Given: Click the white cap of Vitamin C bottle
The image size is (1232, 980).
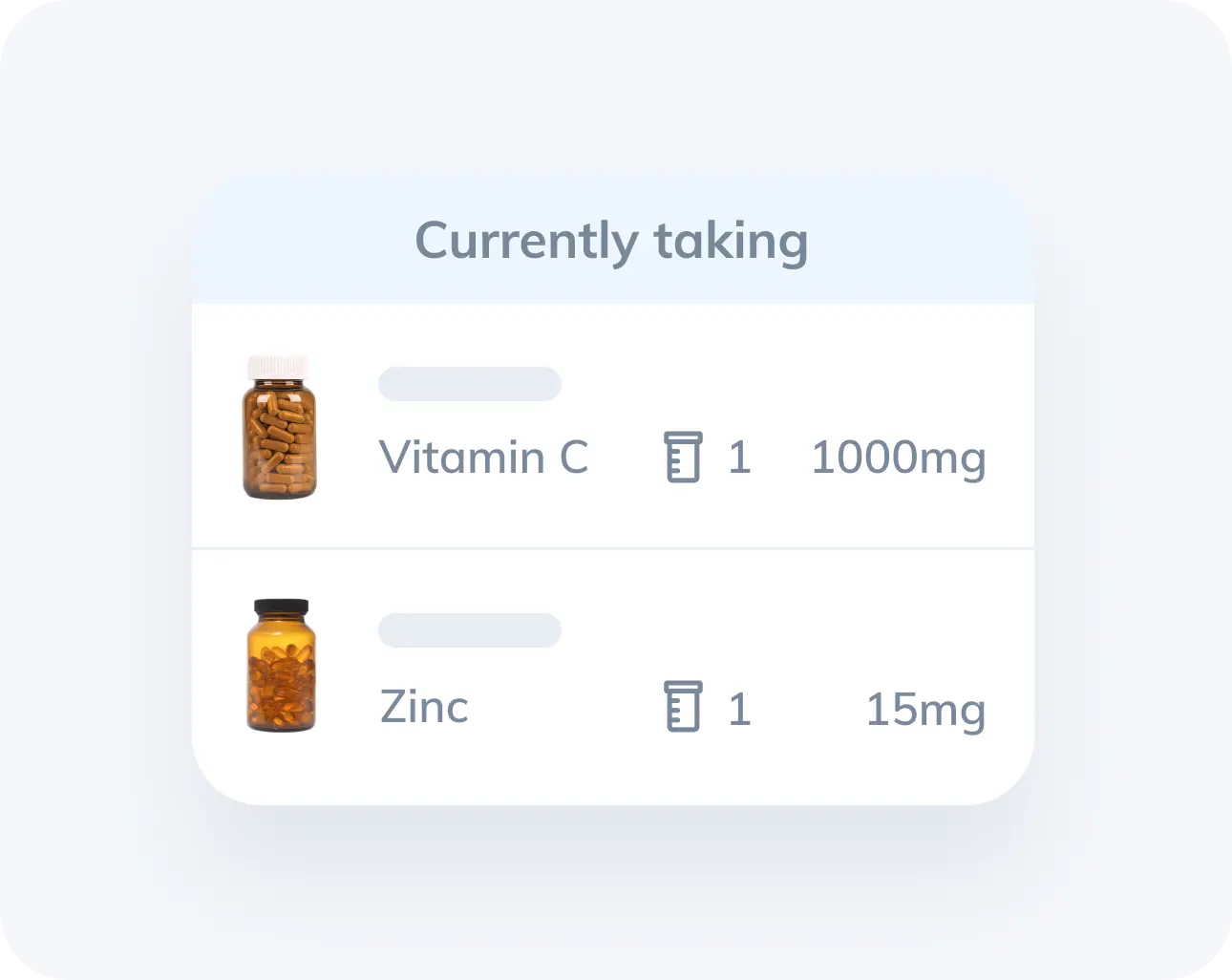Looking at the screenshot, I should pos(279,367).
